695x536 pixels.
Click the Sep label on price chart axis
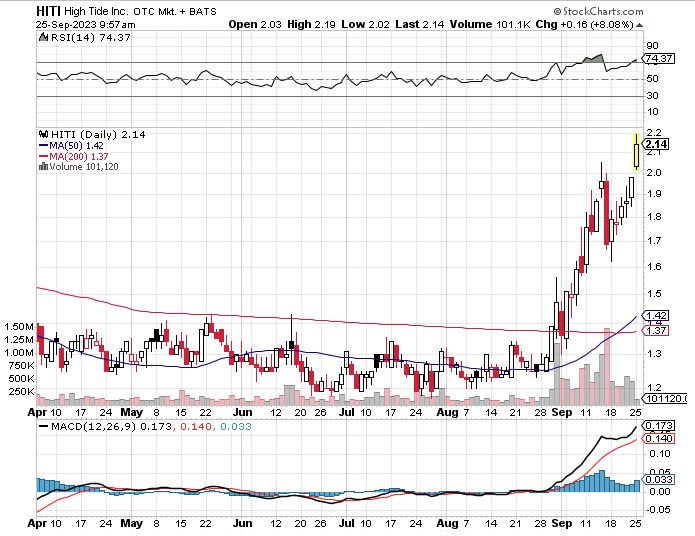562,412
